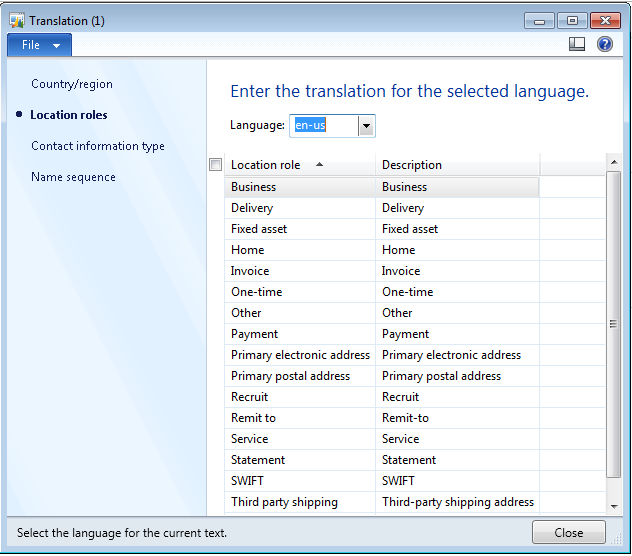Click the scroll down arrow

point(614,506)
